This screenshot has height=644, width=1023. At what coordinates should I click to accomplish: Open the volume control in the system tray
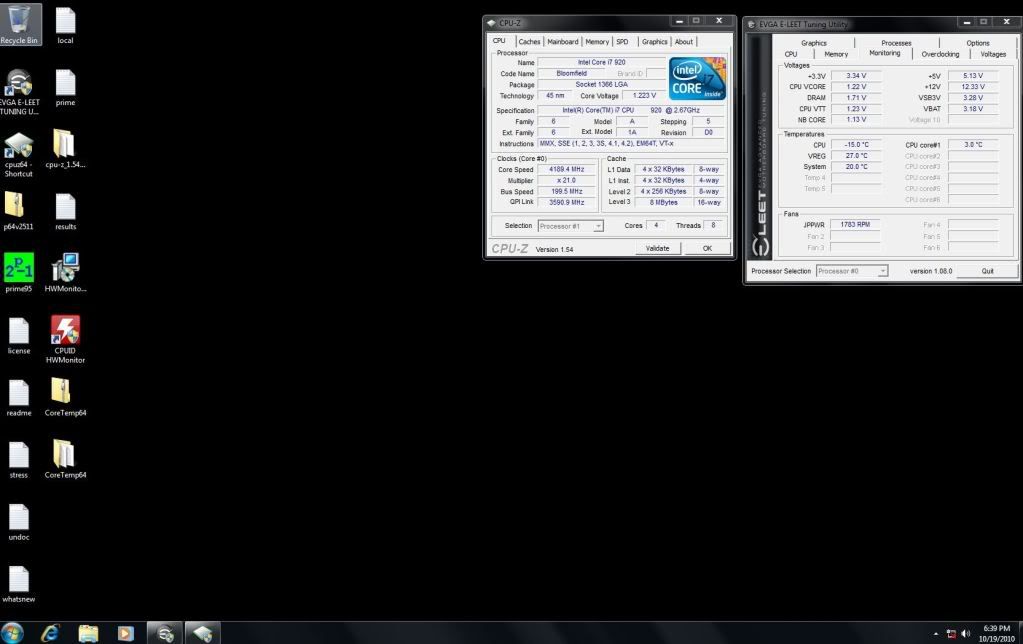966,634
